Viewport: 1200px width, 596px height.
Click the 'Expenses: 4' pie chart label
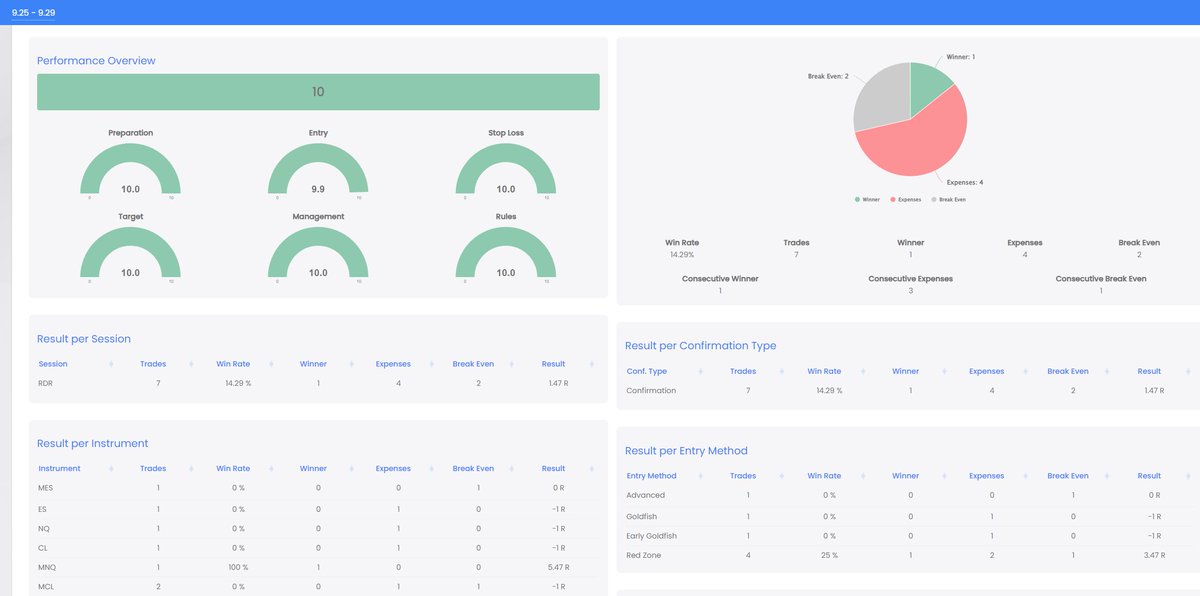966,182
